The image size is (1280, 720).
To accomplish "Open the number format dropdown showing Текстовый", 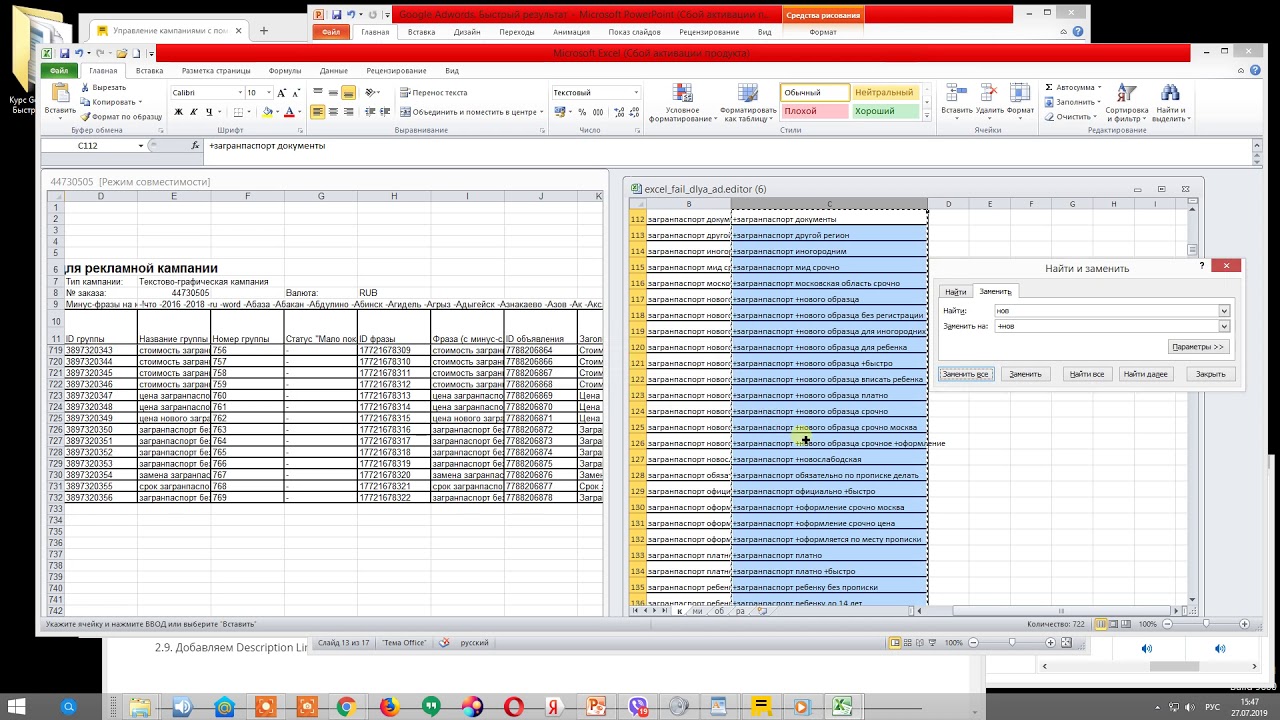I will (636, 93).
